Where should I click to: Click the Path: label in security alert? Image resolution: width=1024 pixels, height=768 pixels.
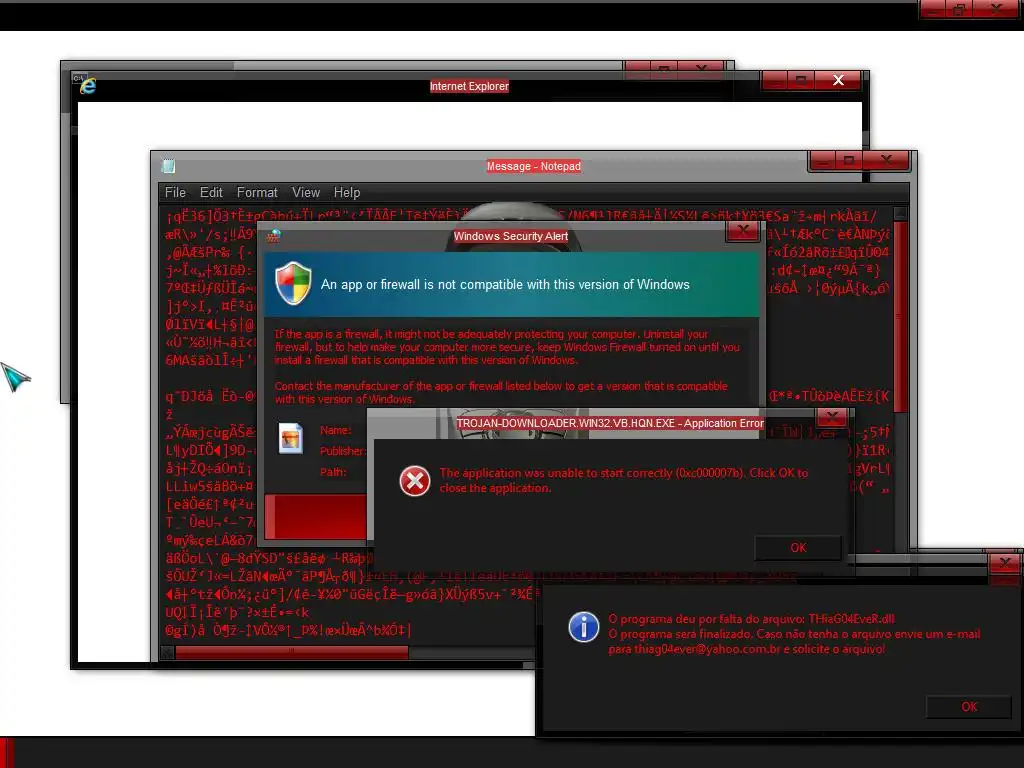click(333, 472)
